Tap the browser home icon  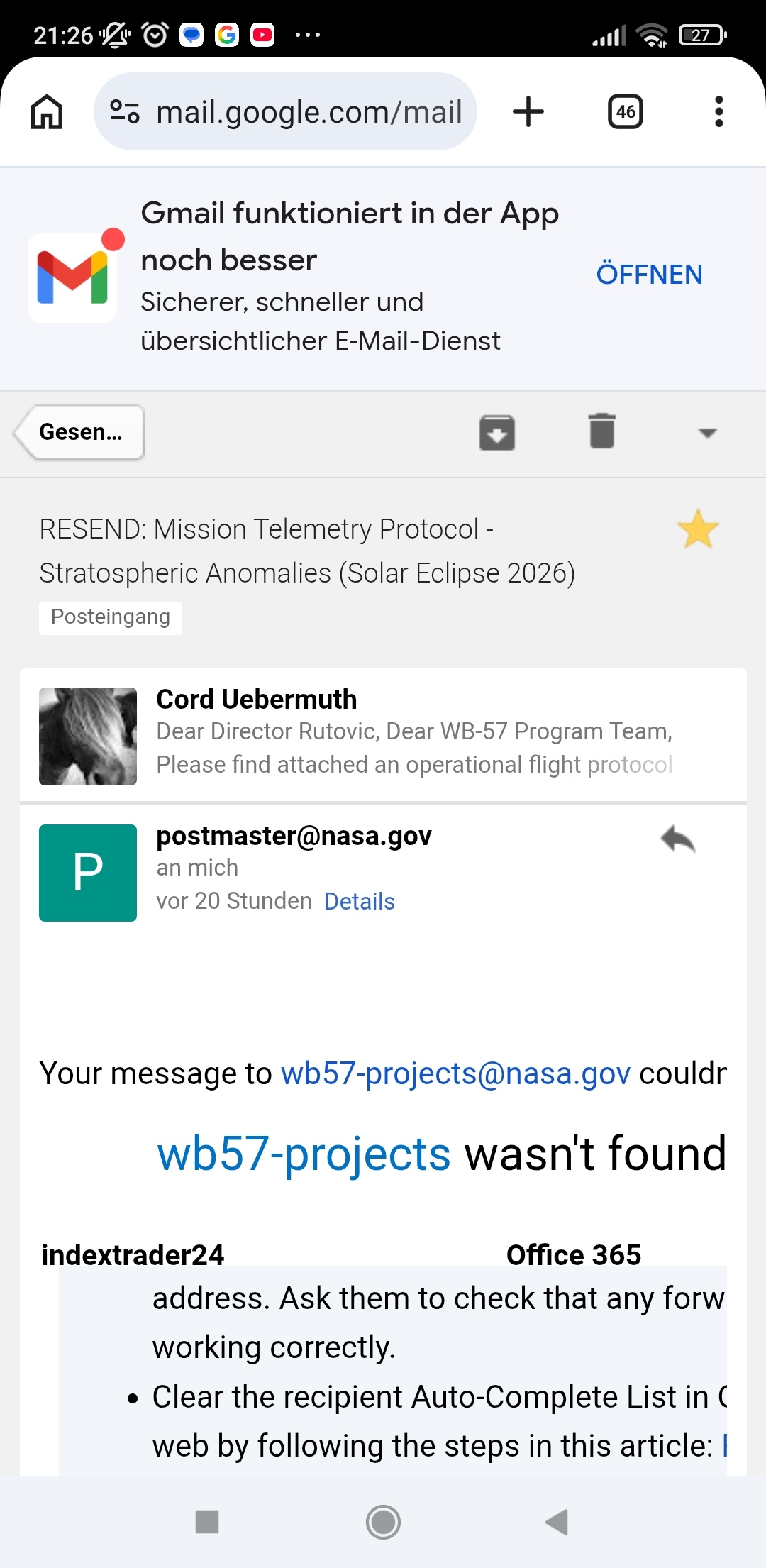point(47,111)
